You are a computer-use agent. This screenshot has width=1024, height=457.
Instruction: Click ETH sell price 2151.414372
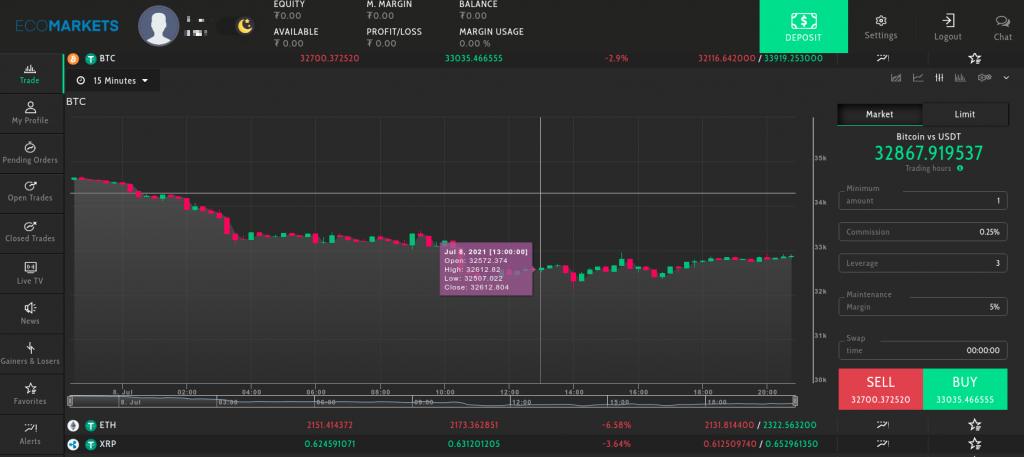(x=330, y=425)
